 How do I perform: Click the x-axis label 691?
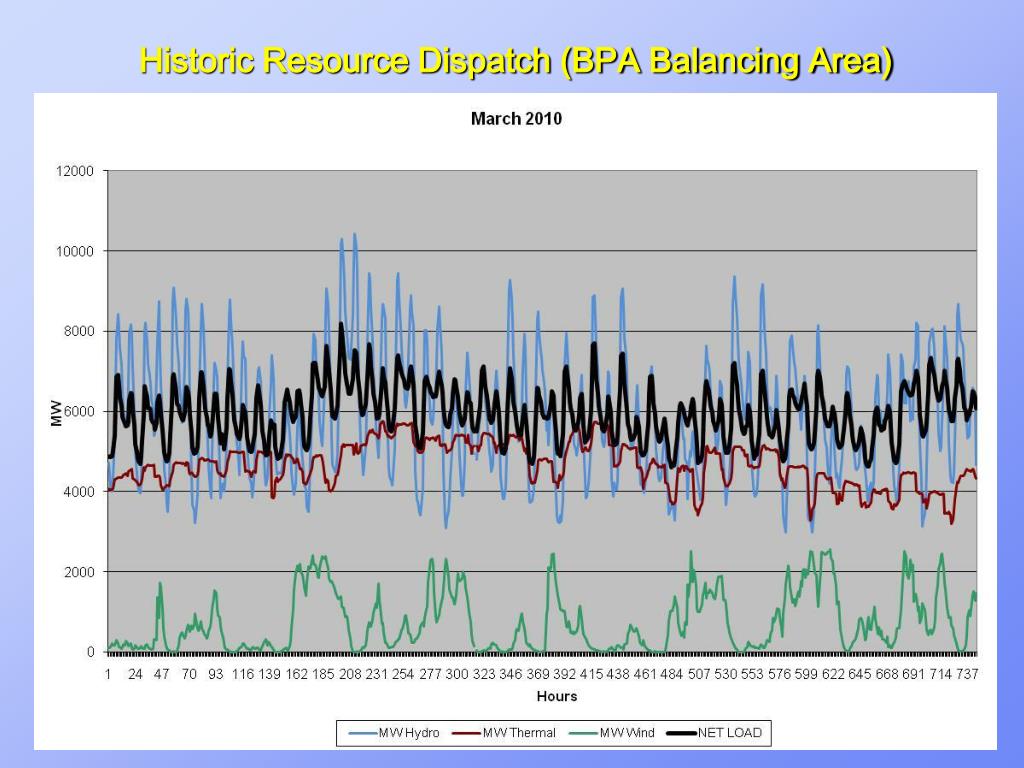pyautogui.click(x=914, y=674)
